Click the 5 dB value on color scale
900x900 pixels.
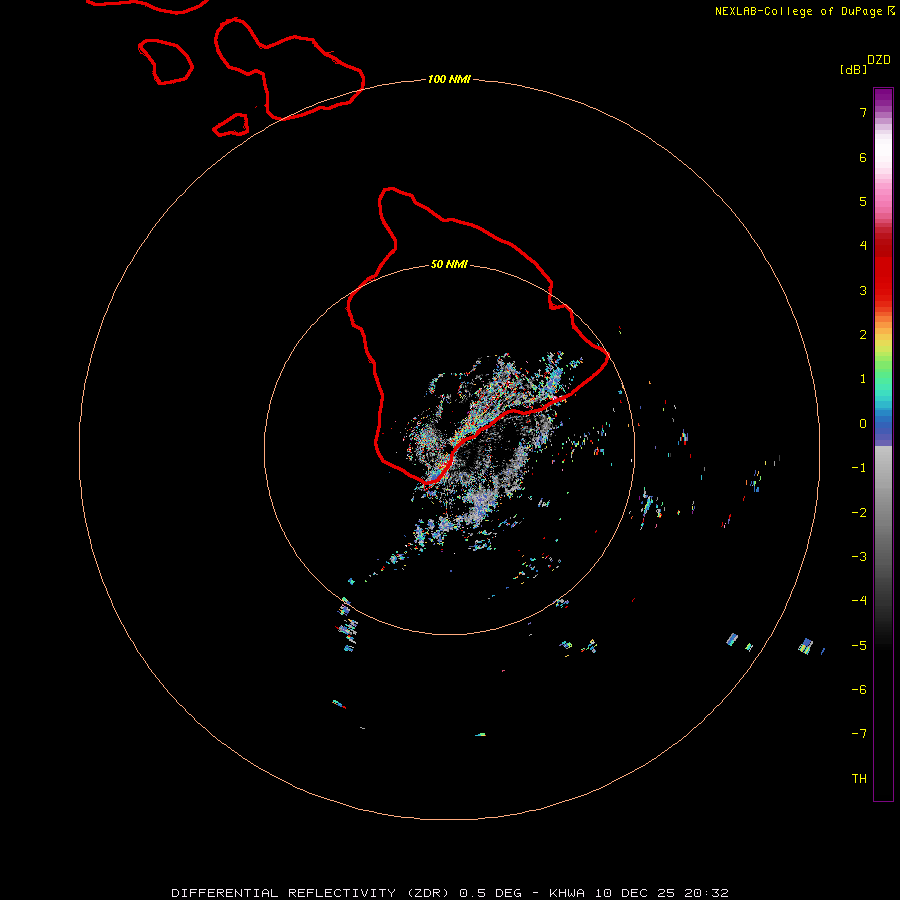tap(863, 201)
